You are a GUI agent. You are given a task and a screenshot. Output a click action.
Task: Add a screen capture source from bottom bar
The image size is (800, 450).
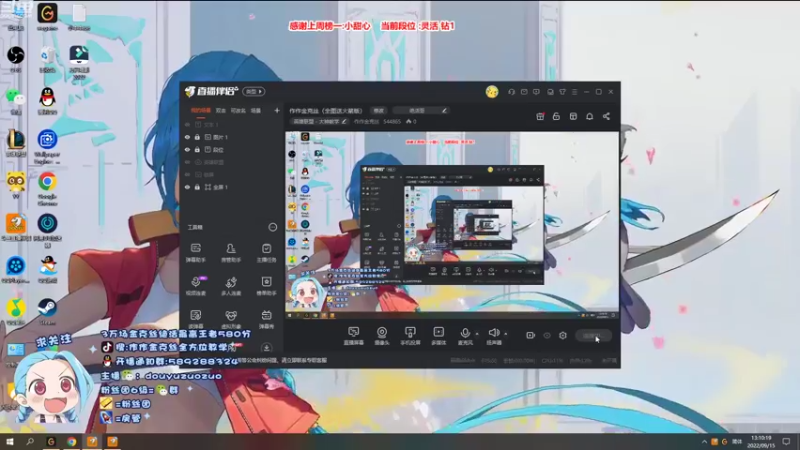(354, 336)
